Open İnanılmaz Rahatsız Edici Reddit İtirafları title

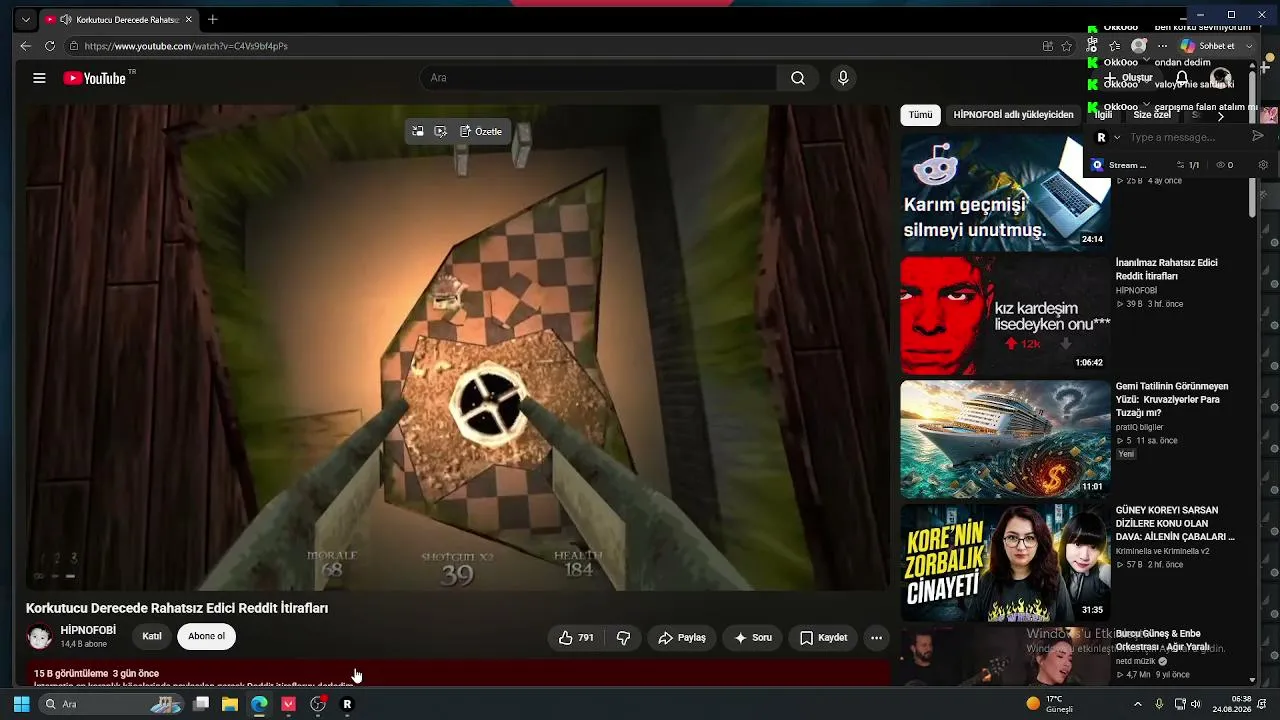coord(1166,269)
